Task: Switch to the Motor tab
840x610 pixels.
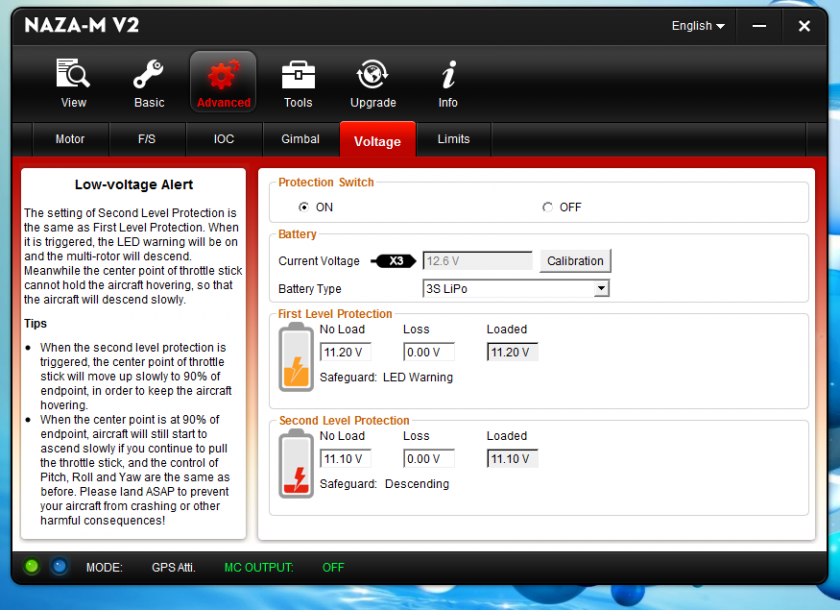Action: [70, 139]
